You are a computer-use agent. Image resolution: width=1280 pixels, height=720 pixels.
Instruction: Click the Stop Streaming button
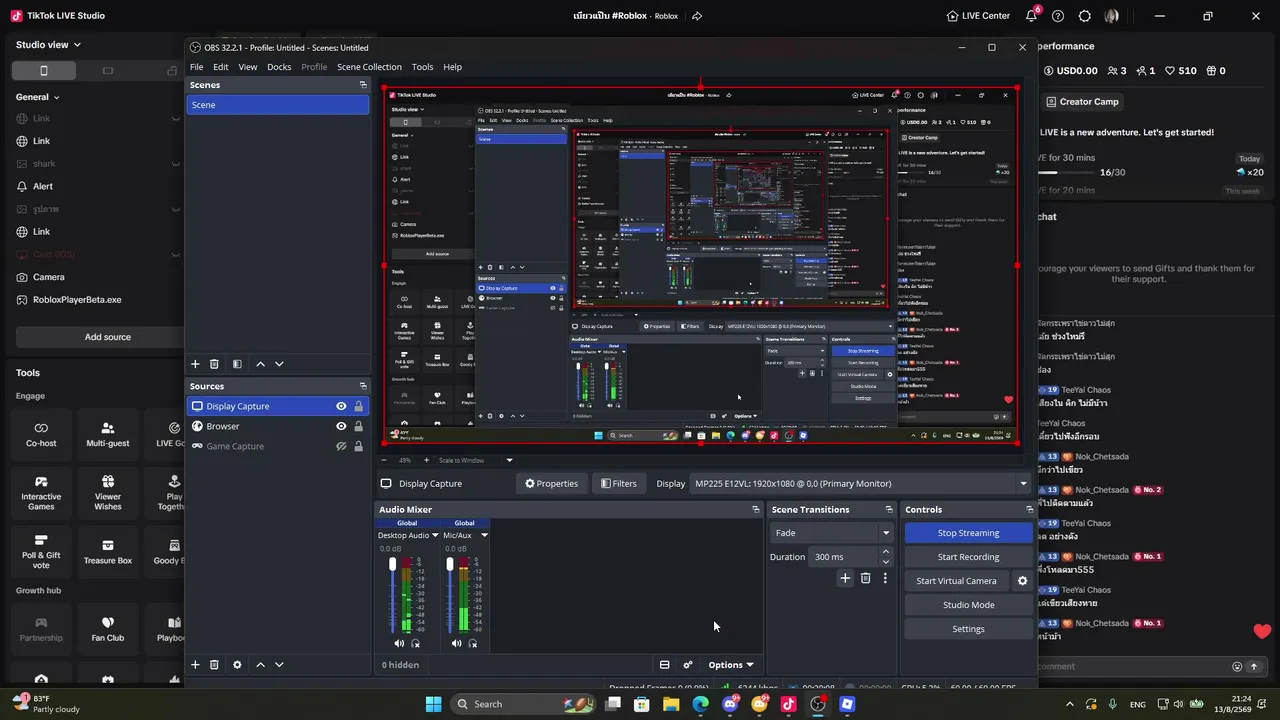coord(968,533)
